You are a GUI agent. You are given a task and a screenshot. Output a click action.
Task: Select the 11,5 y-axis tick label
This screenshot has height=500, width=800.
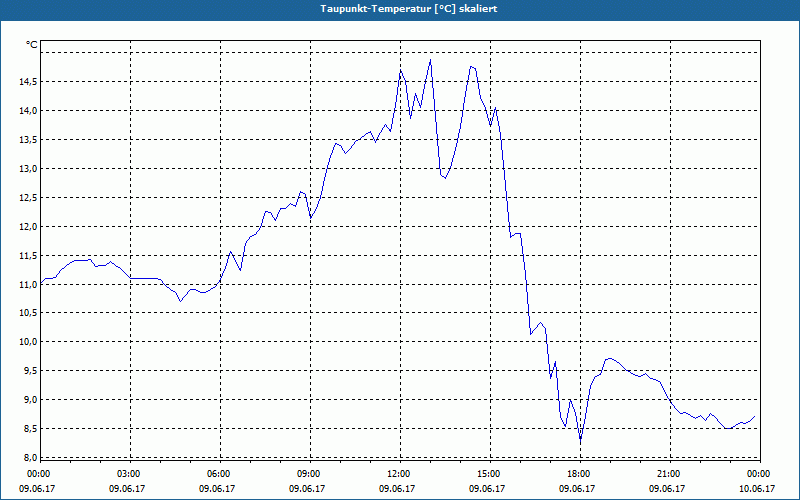tap(29, 256)
